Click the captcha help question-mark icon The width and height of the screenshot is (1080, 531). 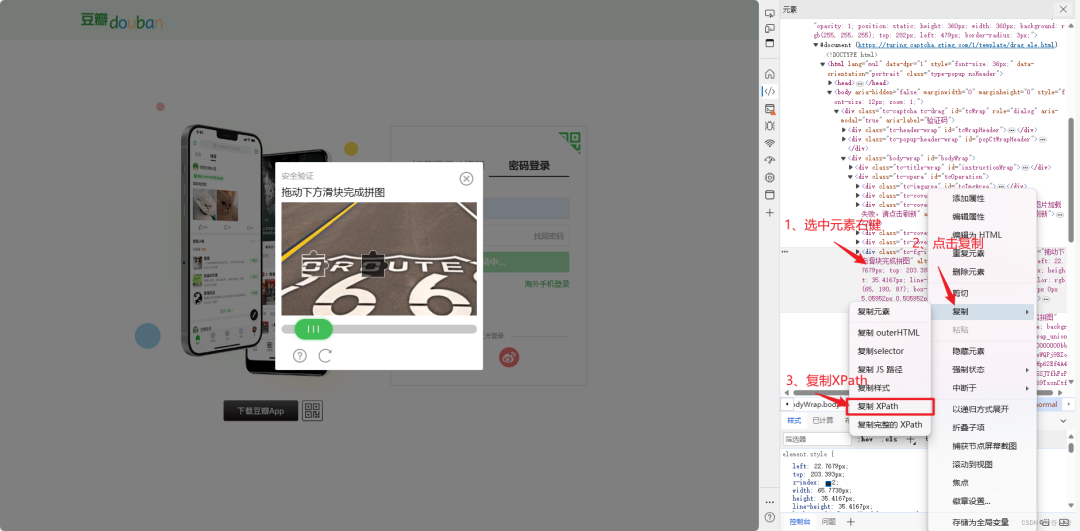(x=300, y=355)
